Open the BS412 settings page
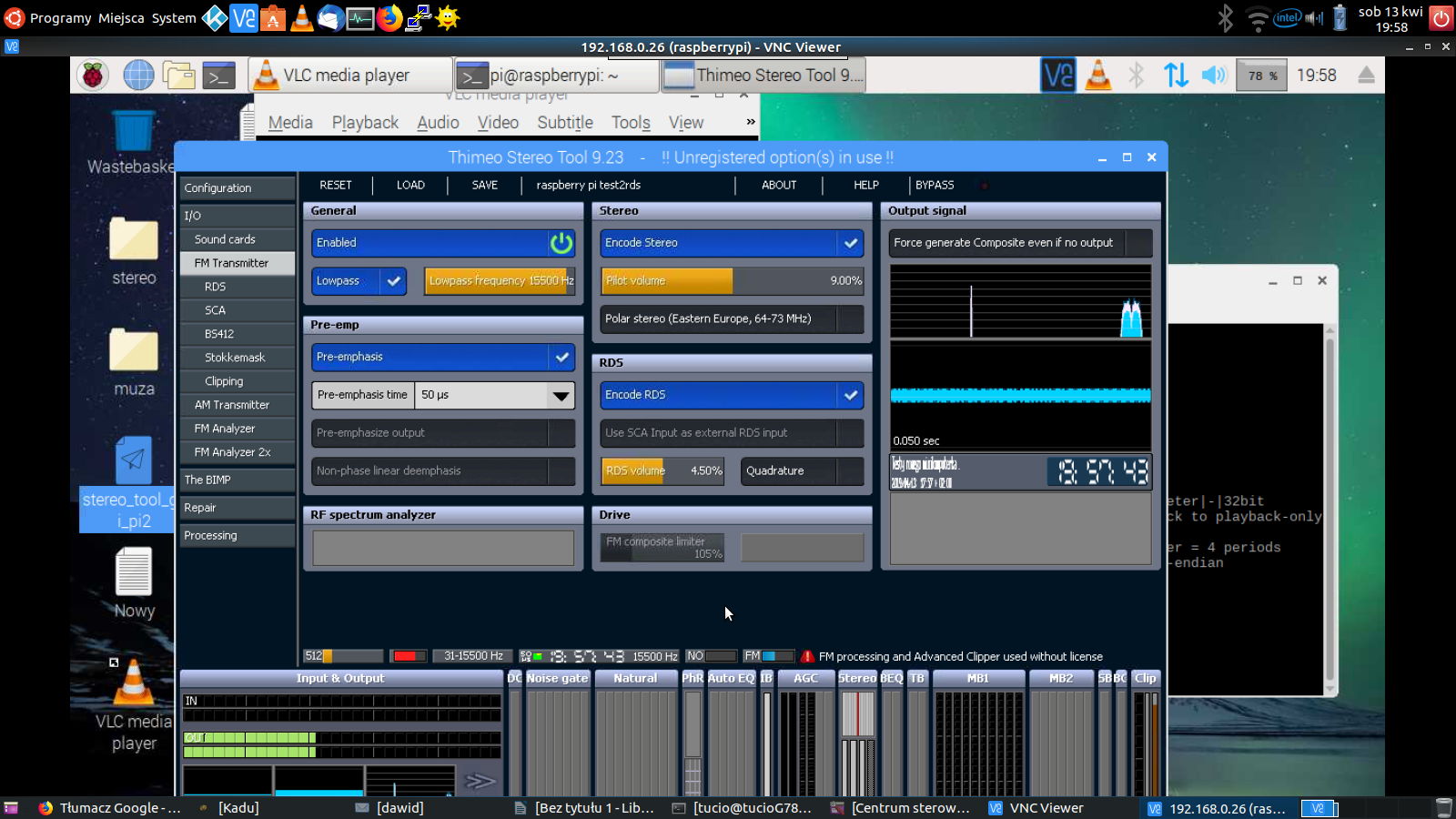This screenshot has height=819, width=1456. pyautogui.click(x=237, y=334)
